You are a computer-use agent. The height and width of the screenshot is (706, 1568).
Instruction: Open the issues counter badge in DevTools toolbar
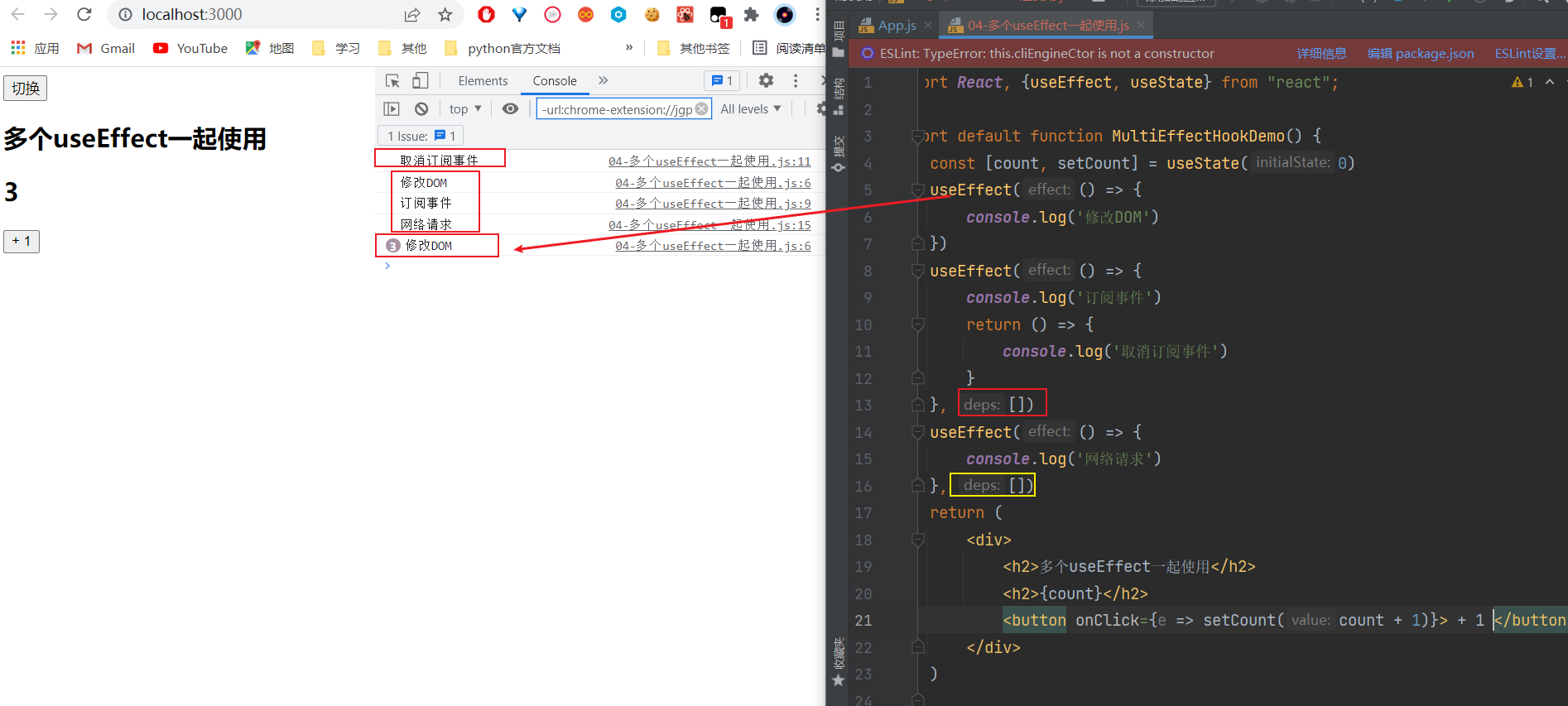pos(722,80)
